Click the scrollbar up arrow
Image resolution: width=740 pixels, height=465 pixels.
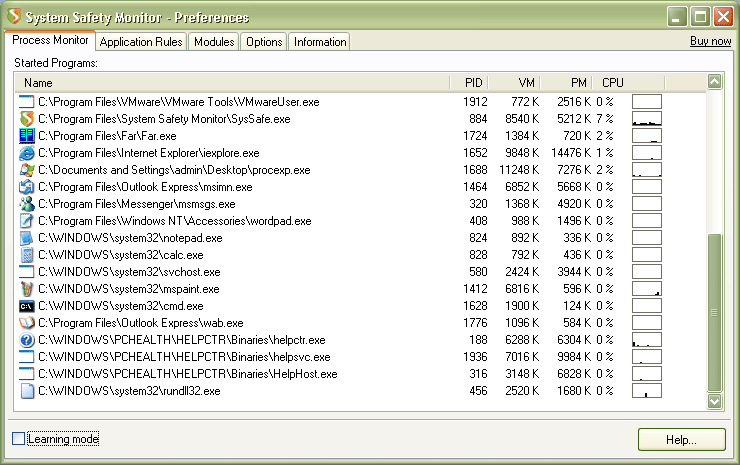pos(715,82)
